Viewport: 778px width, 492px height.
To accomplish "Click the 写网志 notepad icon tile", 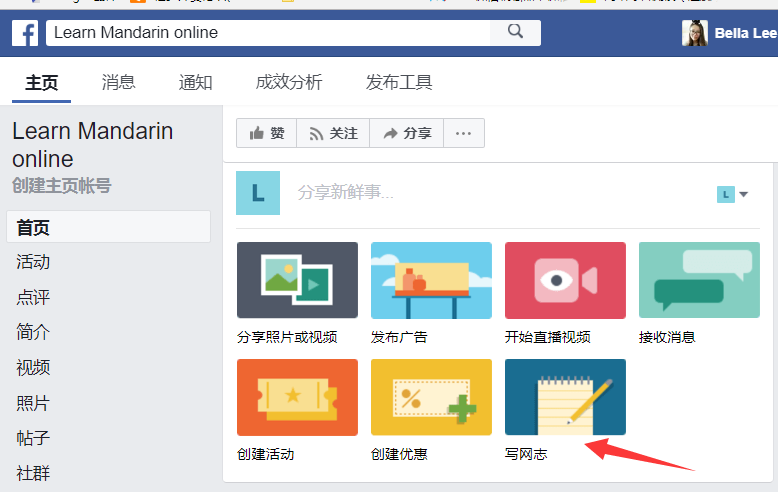I will coord(565,397).
